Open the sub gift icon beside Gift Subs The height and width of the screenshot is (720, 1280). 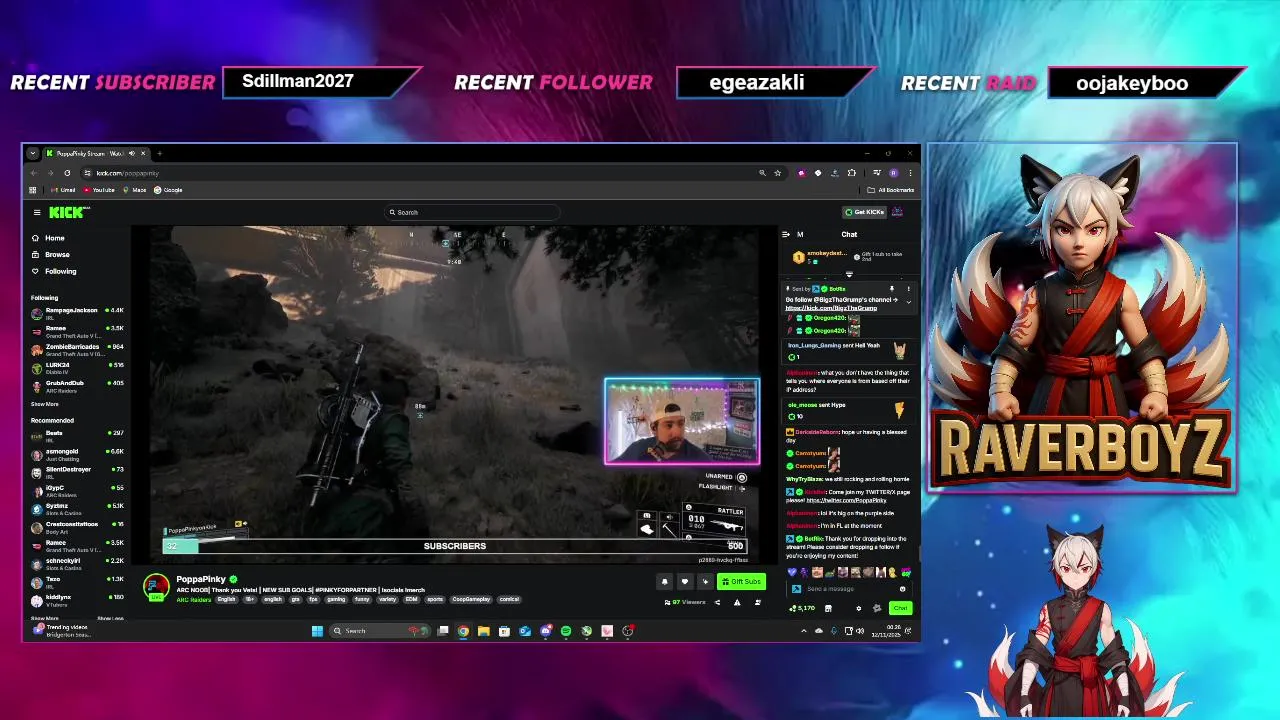(705, 581)
